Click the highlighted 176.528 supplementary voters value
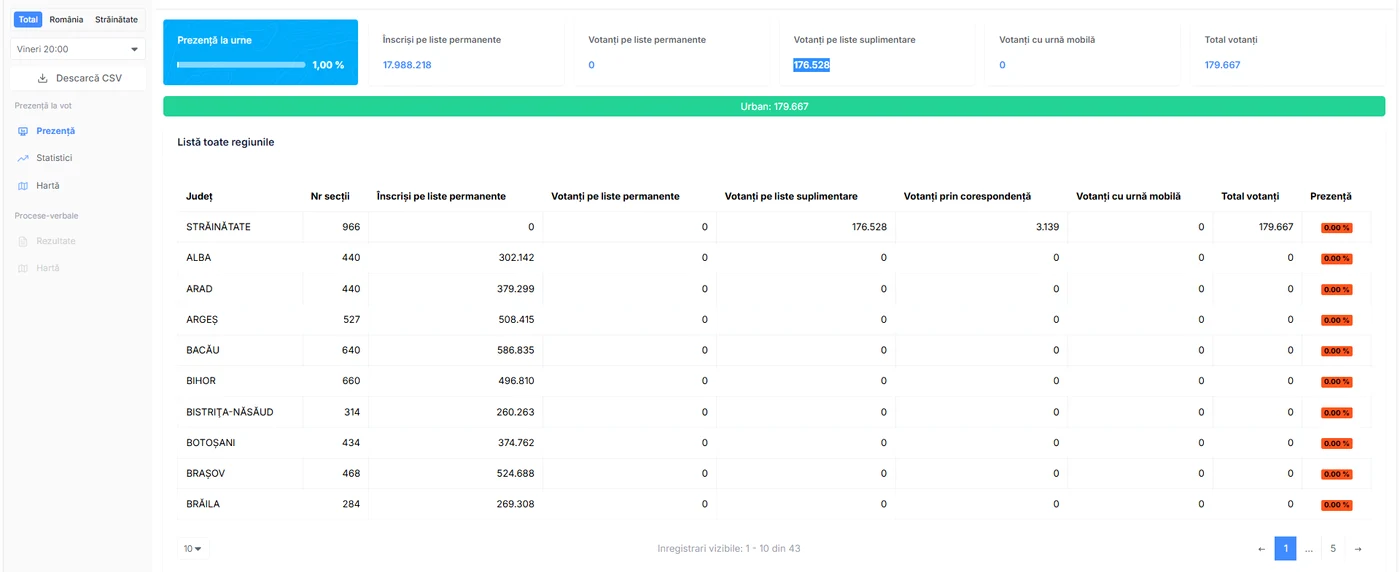Viewport: 1400px width, 572px height. (812, 65)
